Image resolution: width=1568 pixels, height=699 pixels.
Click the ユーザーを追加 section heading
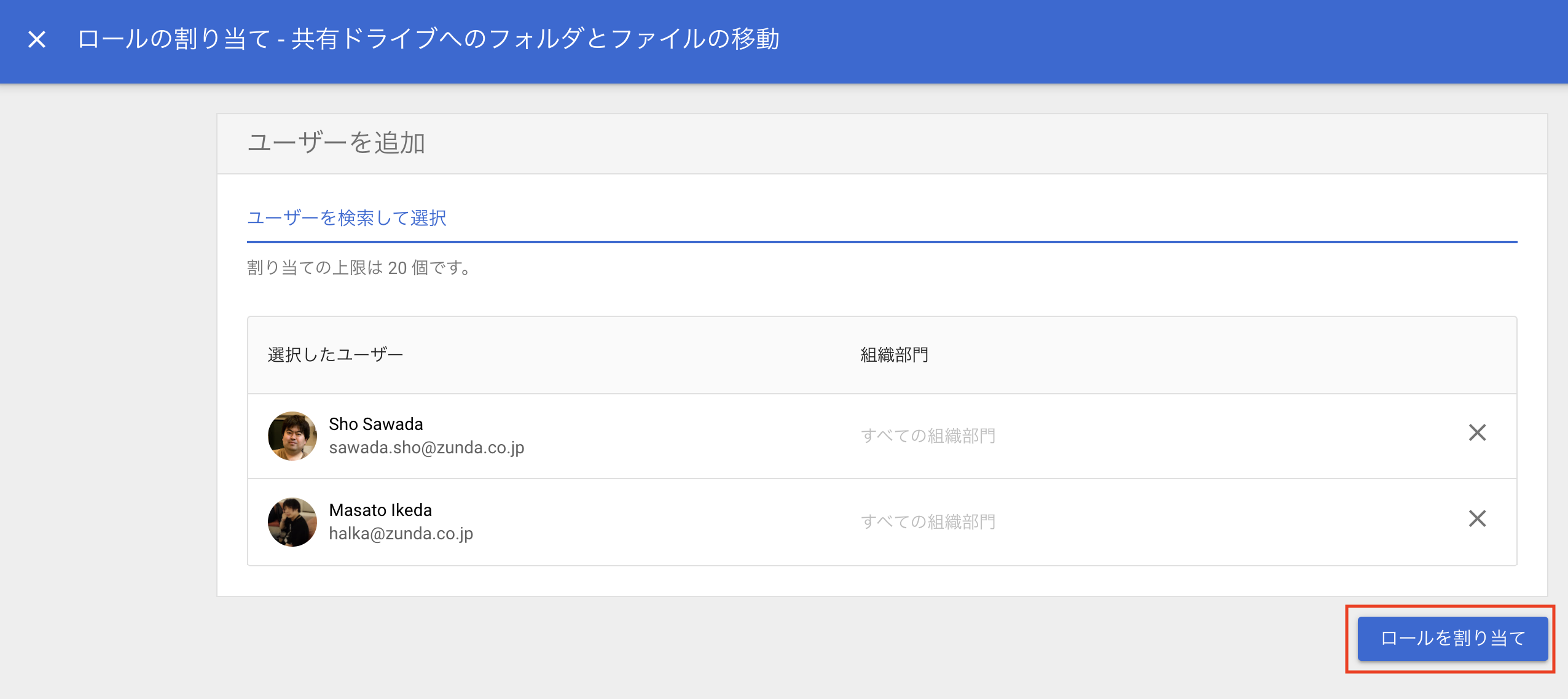(x=336, y=143)
